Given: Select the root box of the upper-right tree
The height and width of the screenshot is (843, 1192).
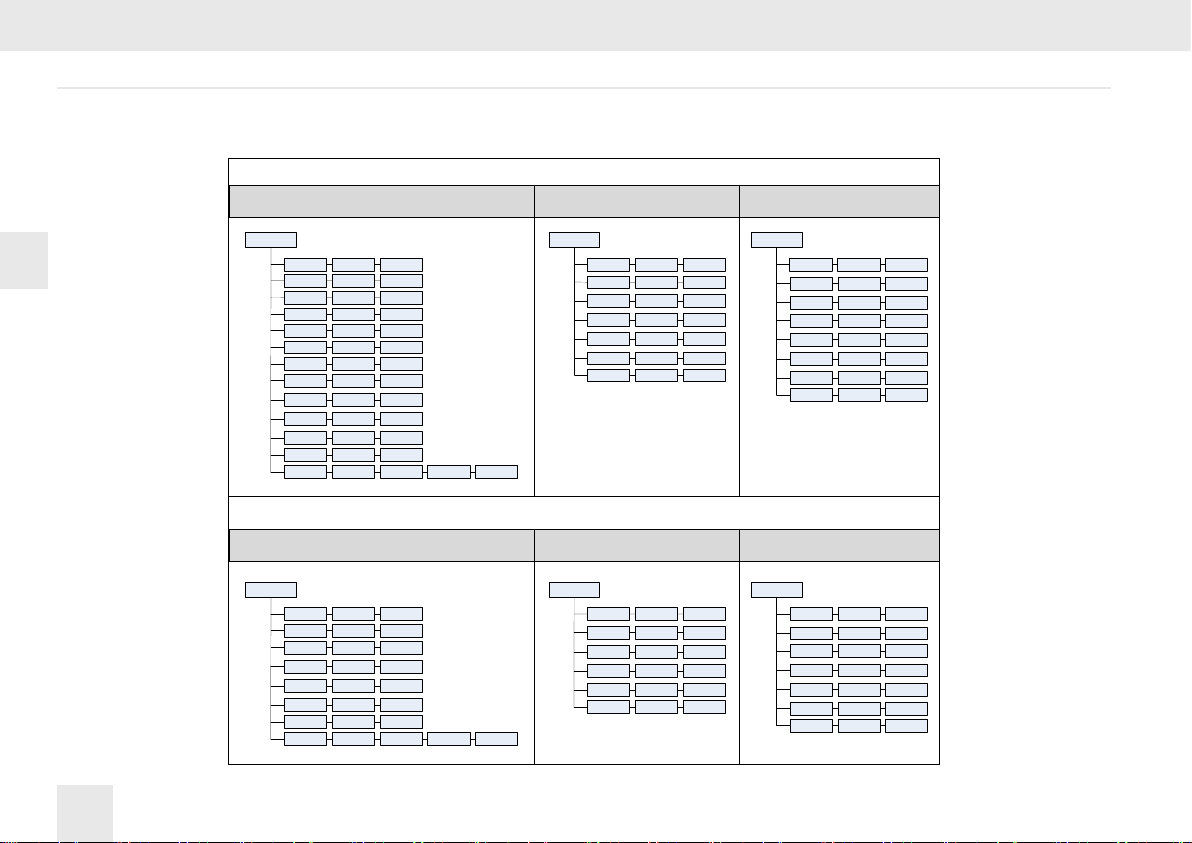Looking at the screenshot, I should [777, 240].
